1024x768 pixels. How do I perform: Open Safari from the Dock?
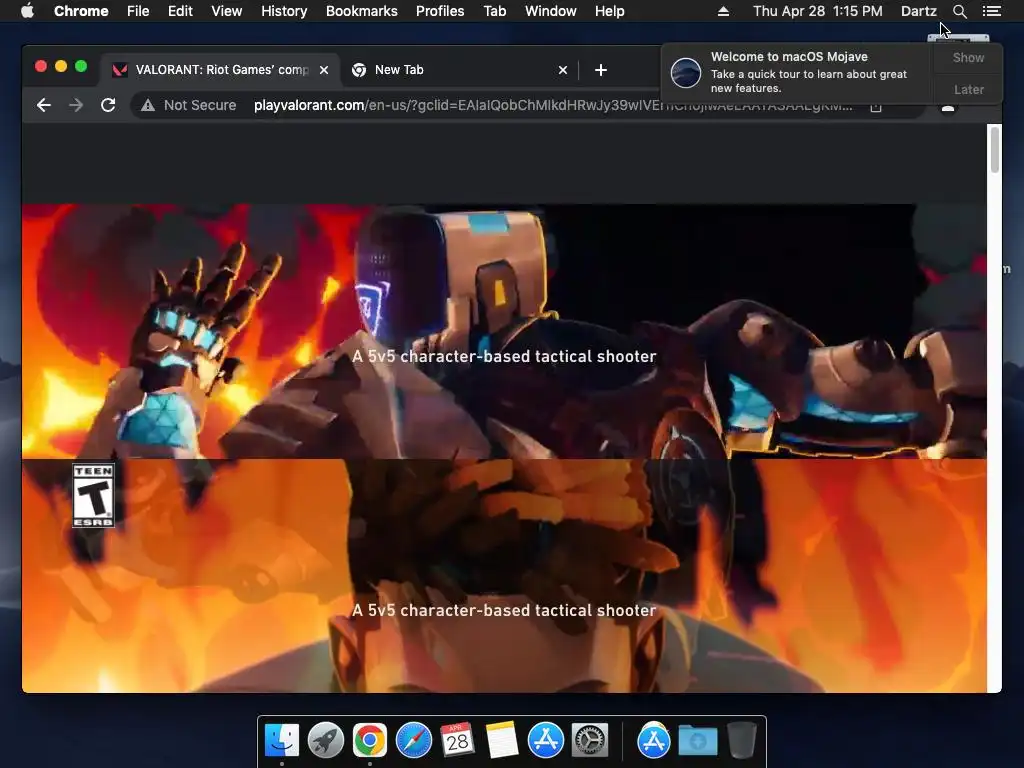pos(413,740)
